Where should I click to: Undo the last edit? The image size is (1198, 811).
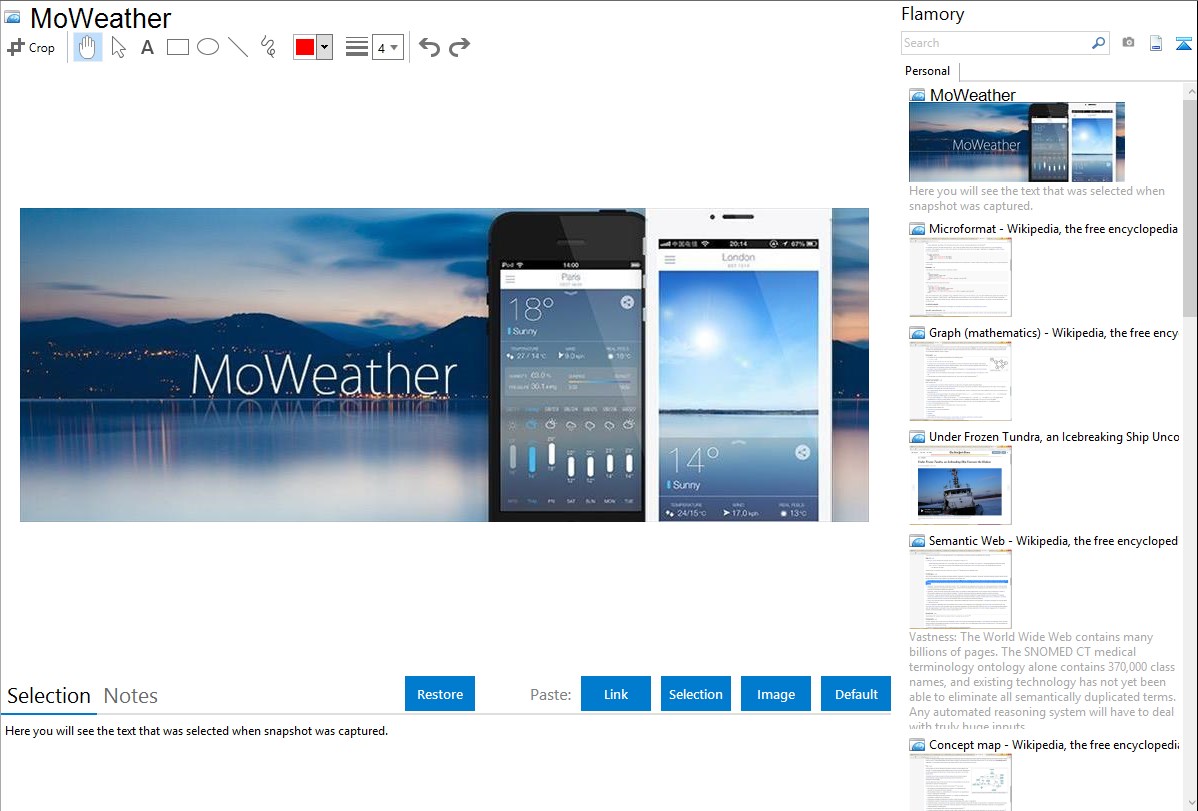(x=429, y=47)
